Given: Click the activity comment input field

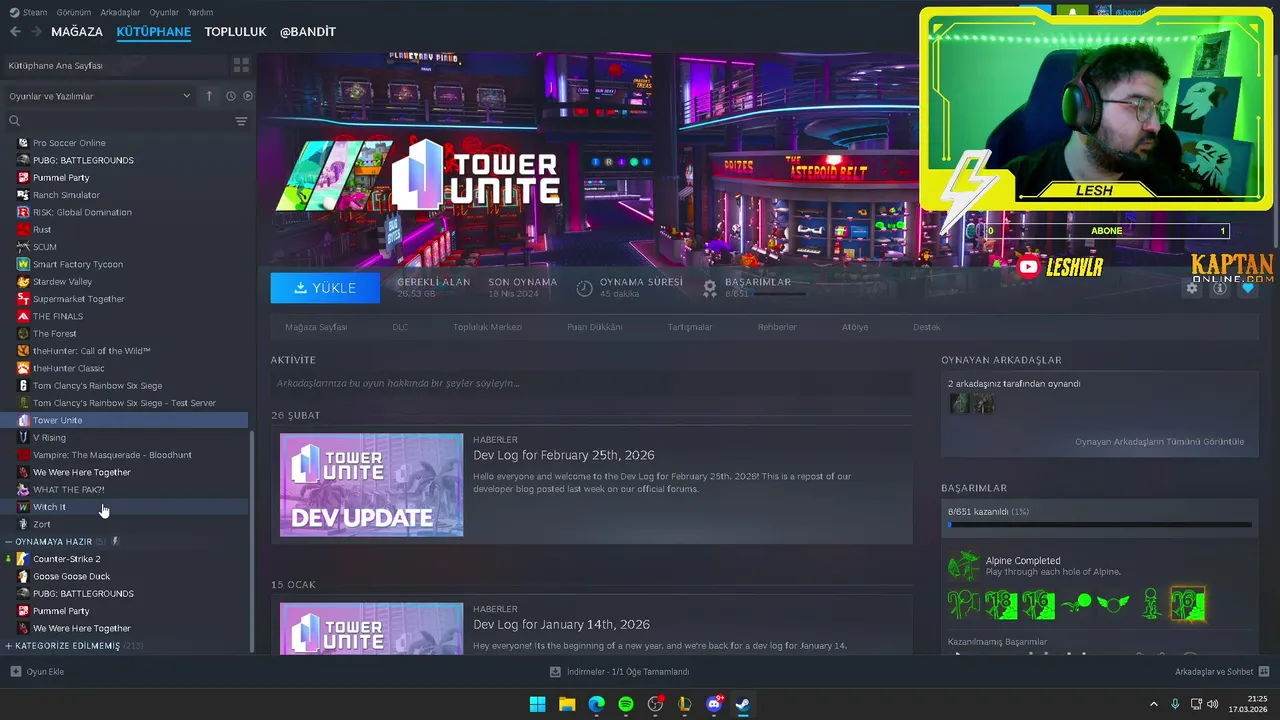Looking at the screenshot, I should point(591,383).
